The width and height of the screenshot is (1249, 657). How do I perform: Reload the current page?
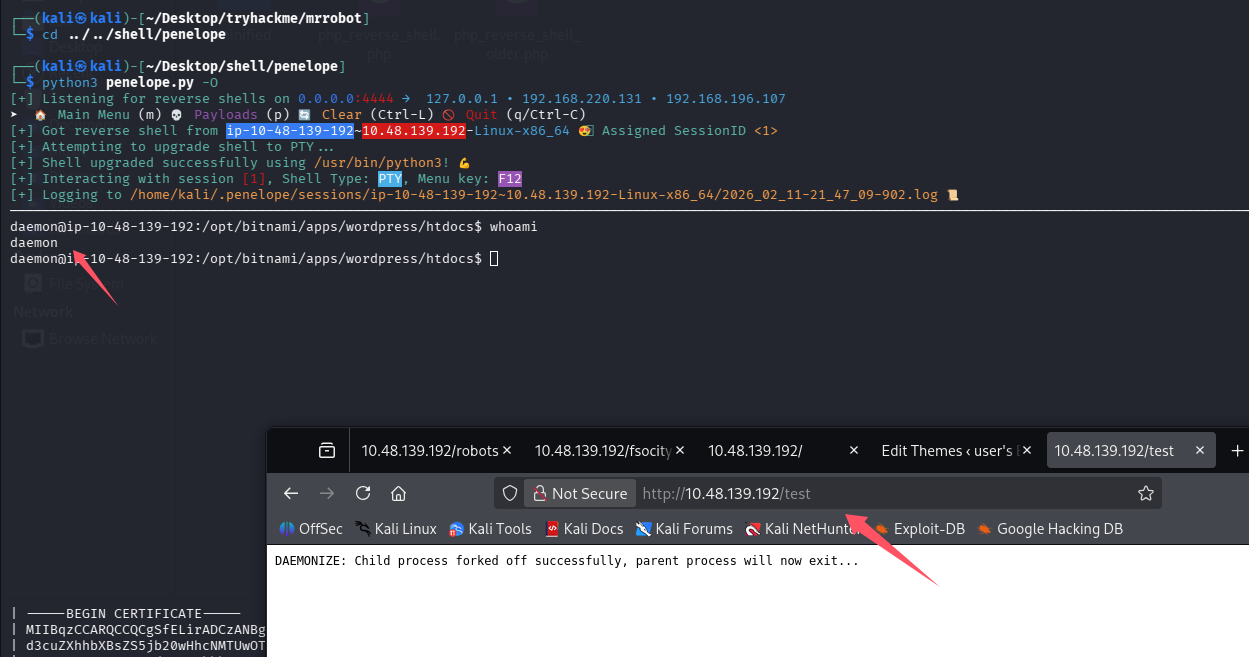[x=363, y=493]
